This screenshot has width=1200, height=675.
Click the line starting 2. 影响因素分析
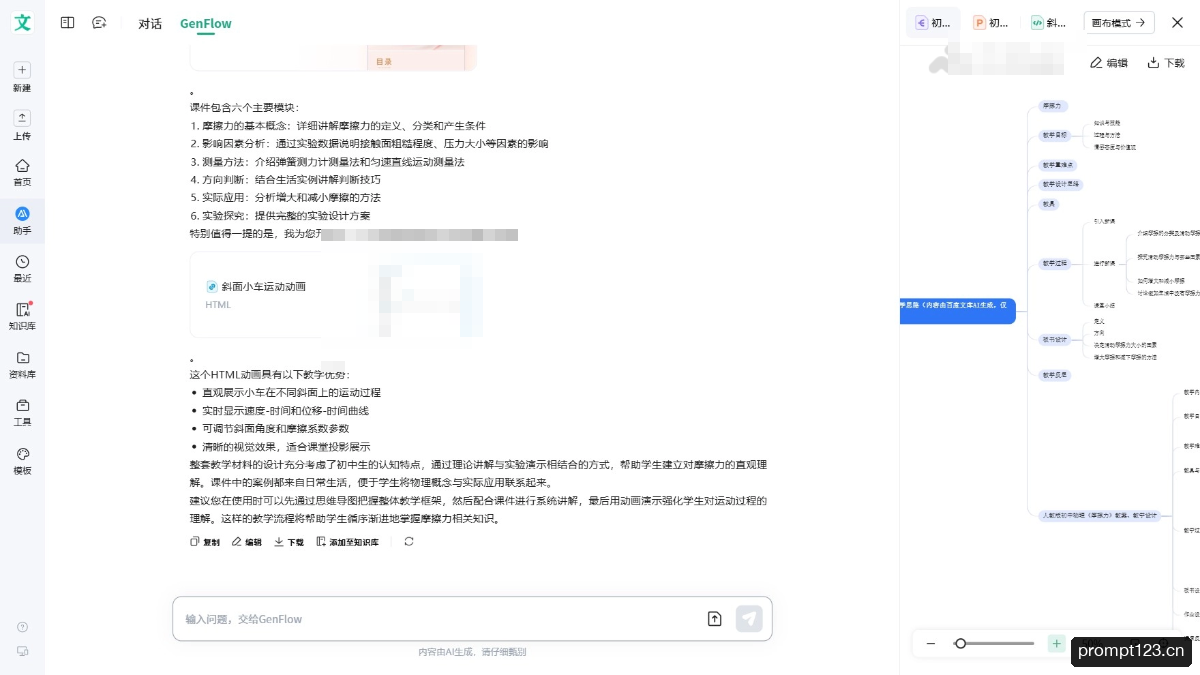(369, 144)
